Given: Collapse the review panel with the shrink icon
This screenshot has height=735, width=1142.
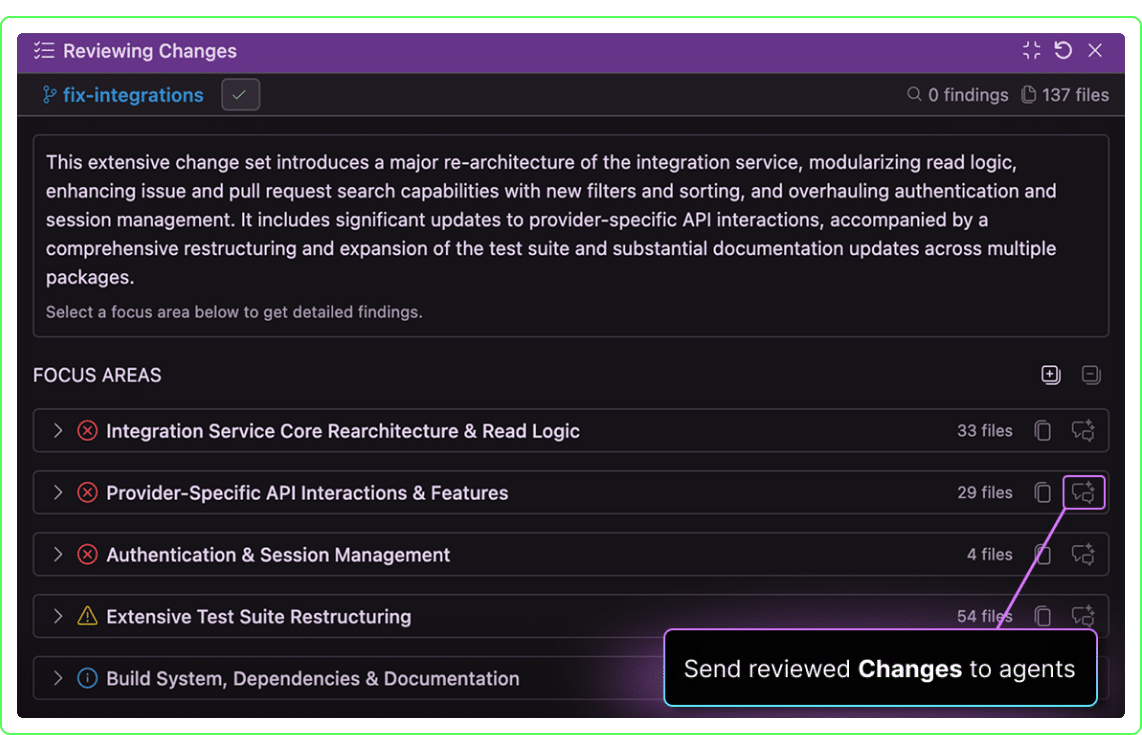Looking at the screenshot, I should pos(1031,50).
